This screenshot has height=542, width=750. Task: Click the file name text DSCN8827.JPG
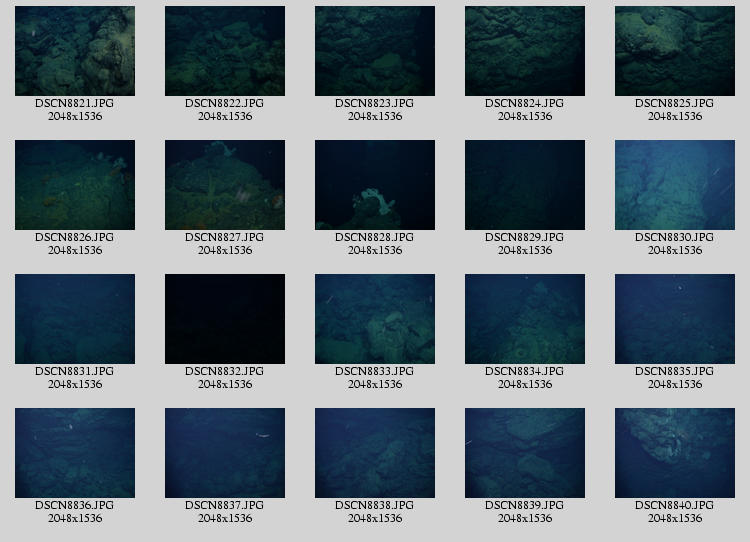(225, 237)
